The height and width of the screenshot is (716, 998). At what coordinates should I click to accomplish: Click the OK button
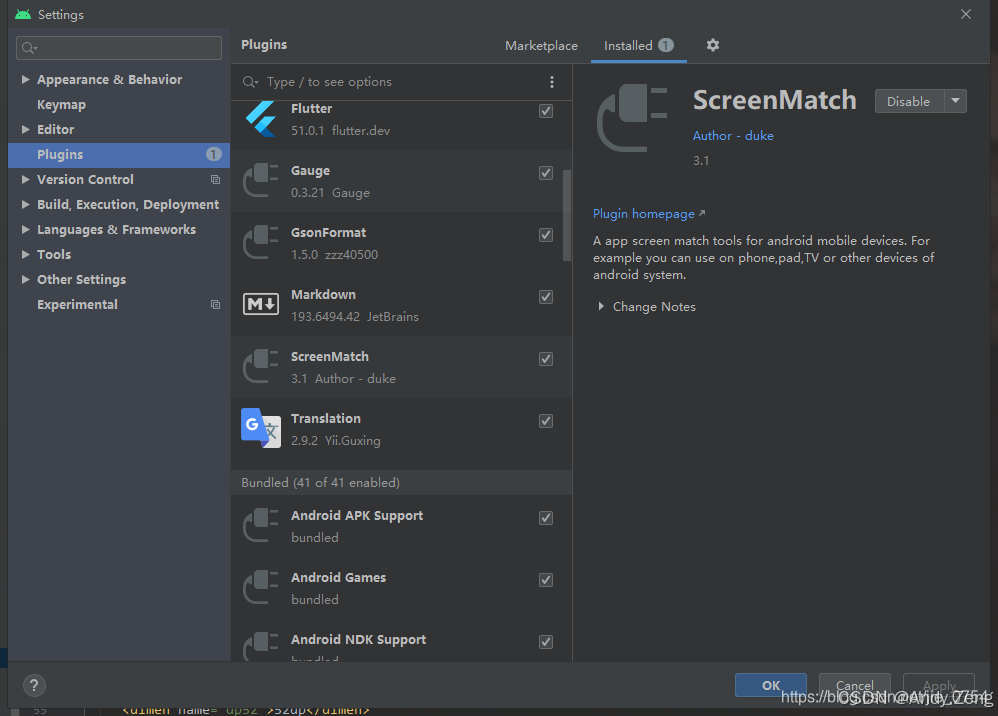tap(770, 685)
